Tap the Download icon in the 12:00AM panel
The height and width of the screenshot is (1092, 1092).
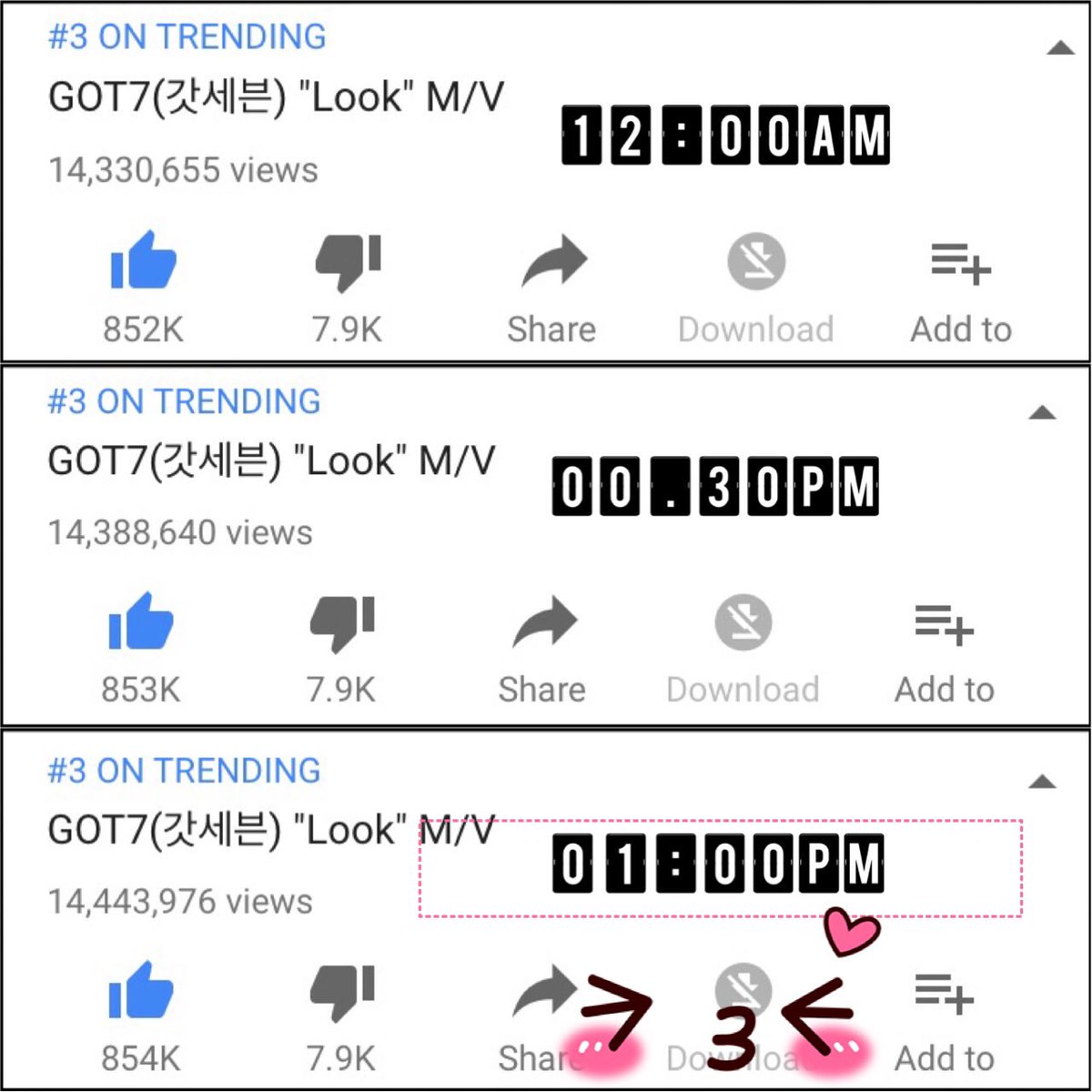point(756,261)
